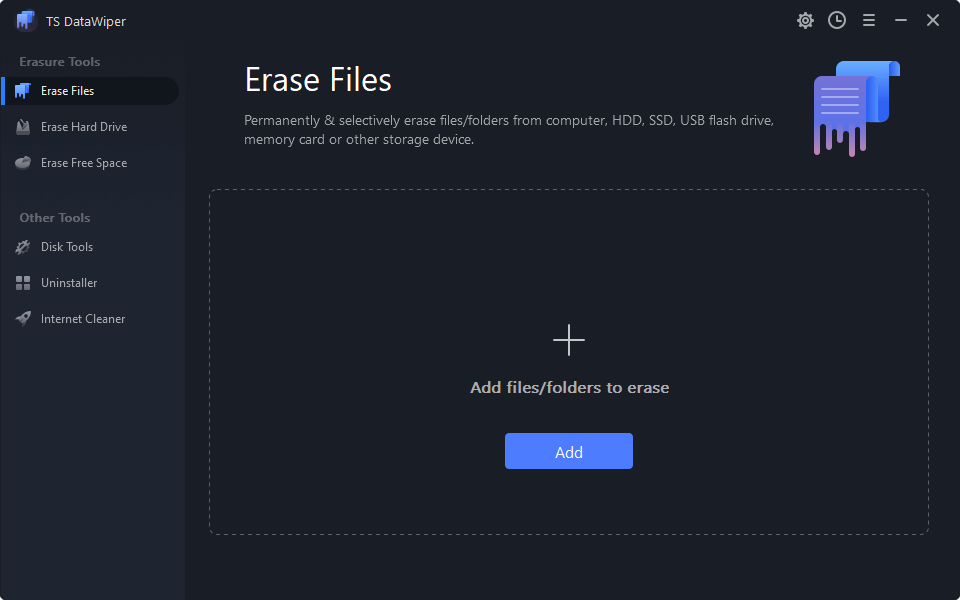
Task: Select the Other Tools section header
Action: 54,217
